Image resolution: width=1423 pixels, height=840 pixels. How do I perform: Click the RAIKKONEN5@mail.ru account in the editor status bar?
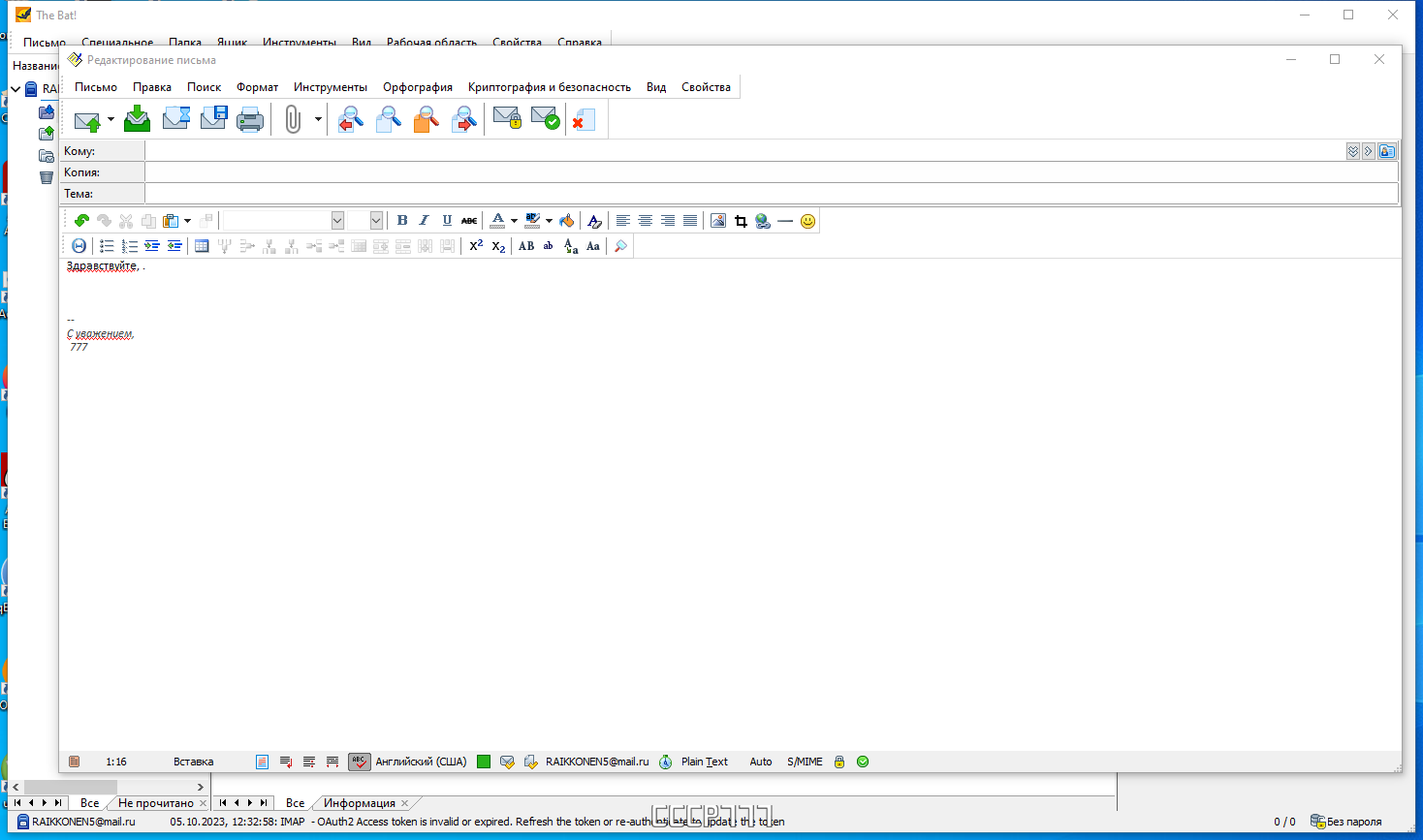pos(597,762)
